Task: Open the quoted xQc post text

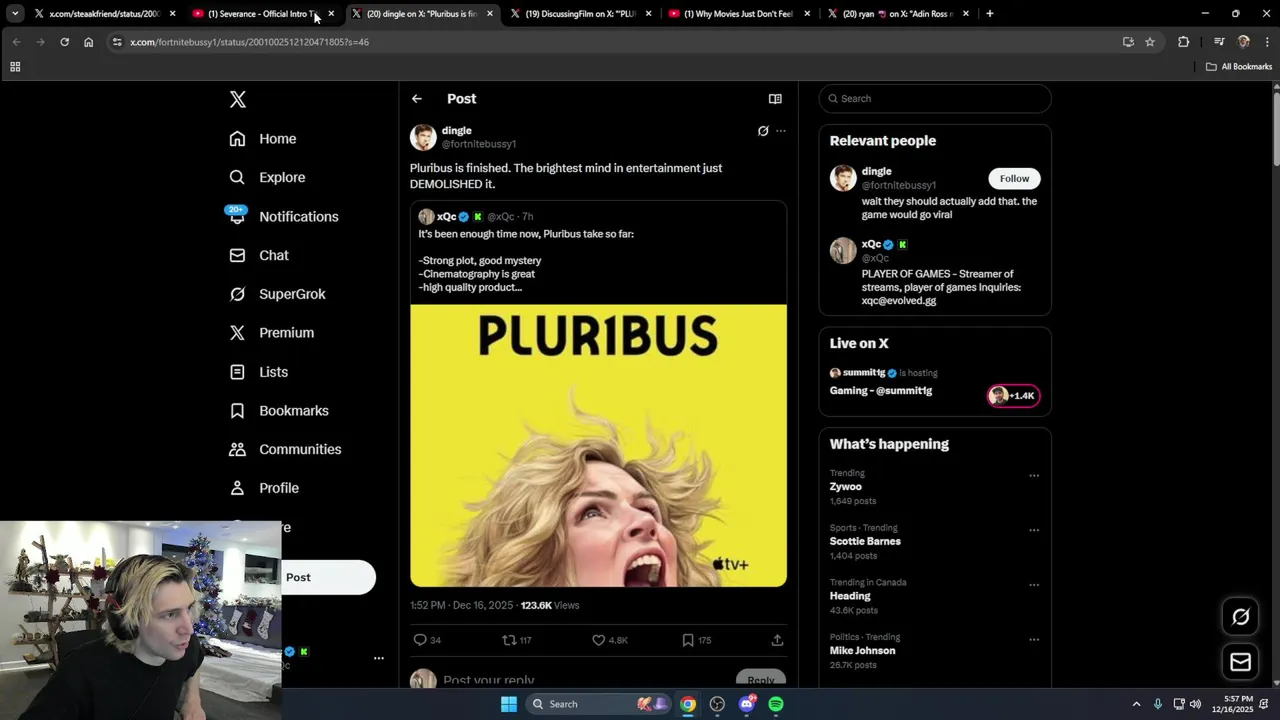Action: coord(526,261)
